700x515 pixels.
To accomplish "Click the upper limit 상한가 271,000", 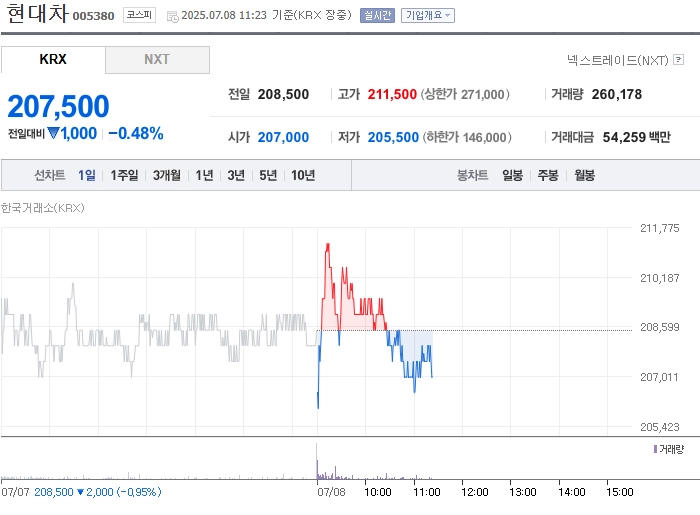I will point(465,94).
